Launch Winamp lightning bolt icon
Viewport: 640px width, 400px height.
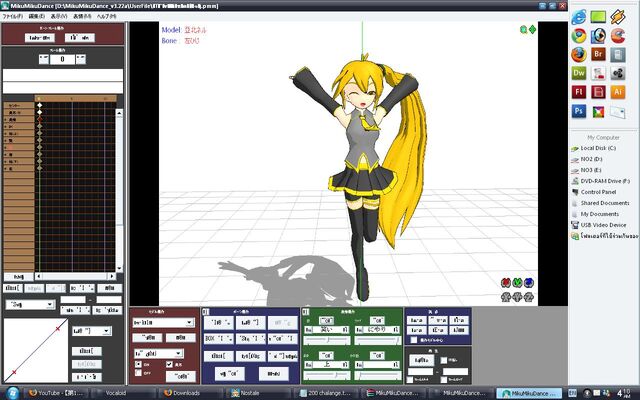(618, 17)
